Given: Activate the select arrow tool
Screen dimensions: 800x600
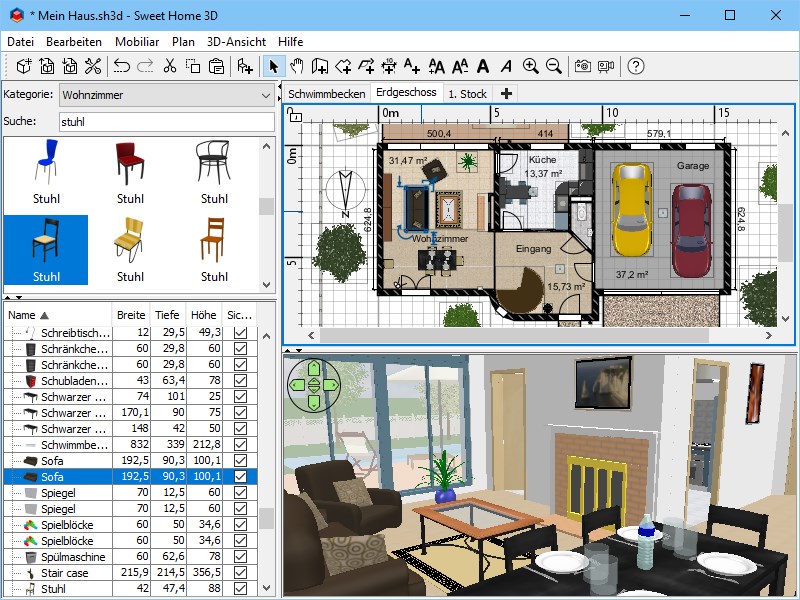Looking at the screenshot, I should coord(274,66).
